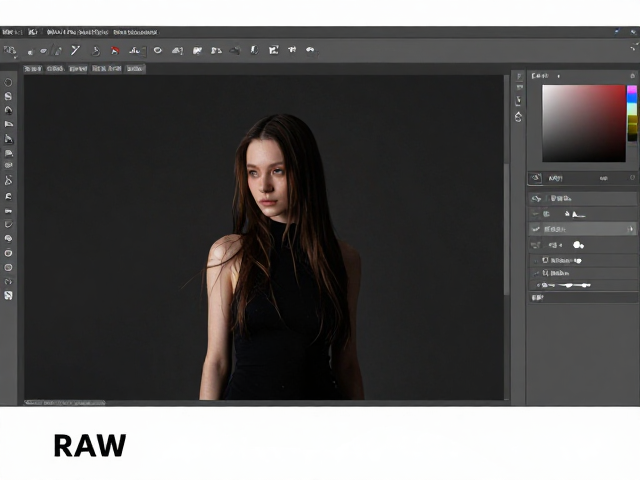Select the oval ellipse icon in the top toolbar

(x=158, y=50)
